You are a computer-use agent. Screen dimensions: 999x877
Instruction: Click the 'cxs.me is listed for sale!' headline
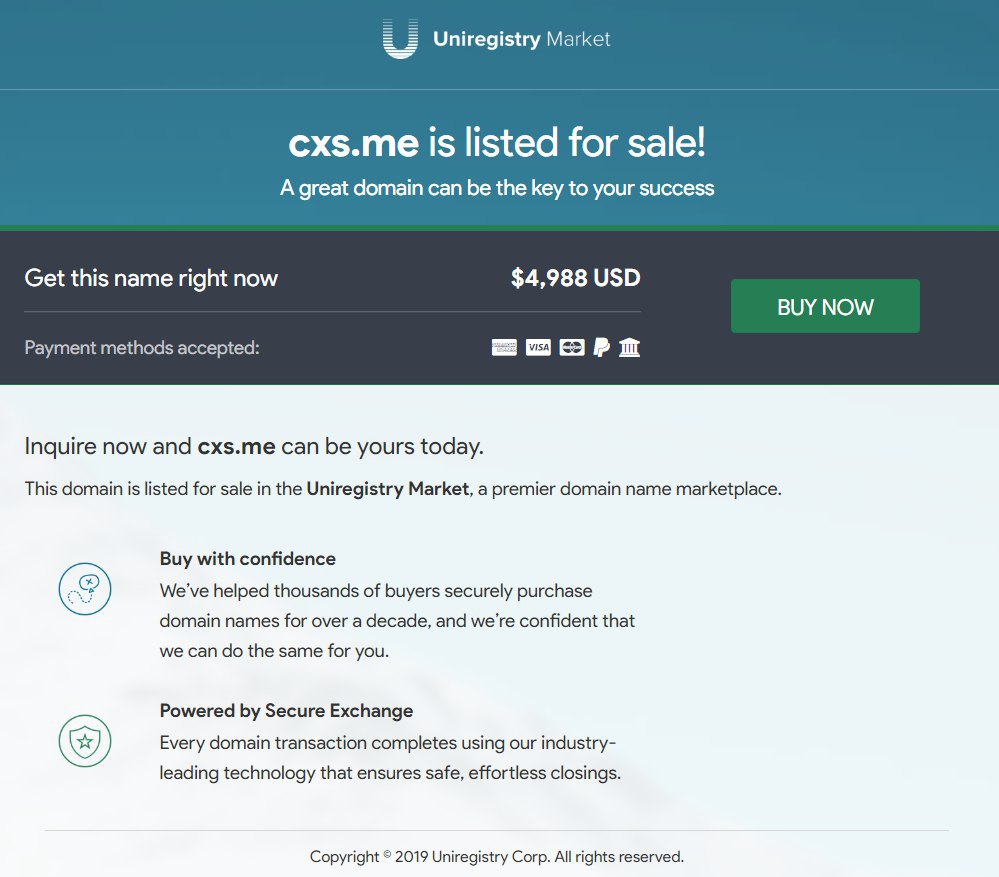click(497, 144)
